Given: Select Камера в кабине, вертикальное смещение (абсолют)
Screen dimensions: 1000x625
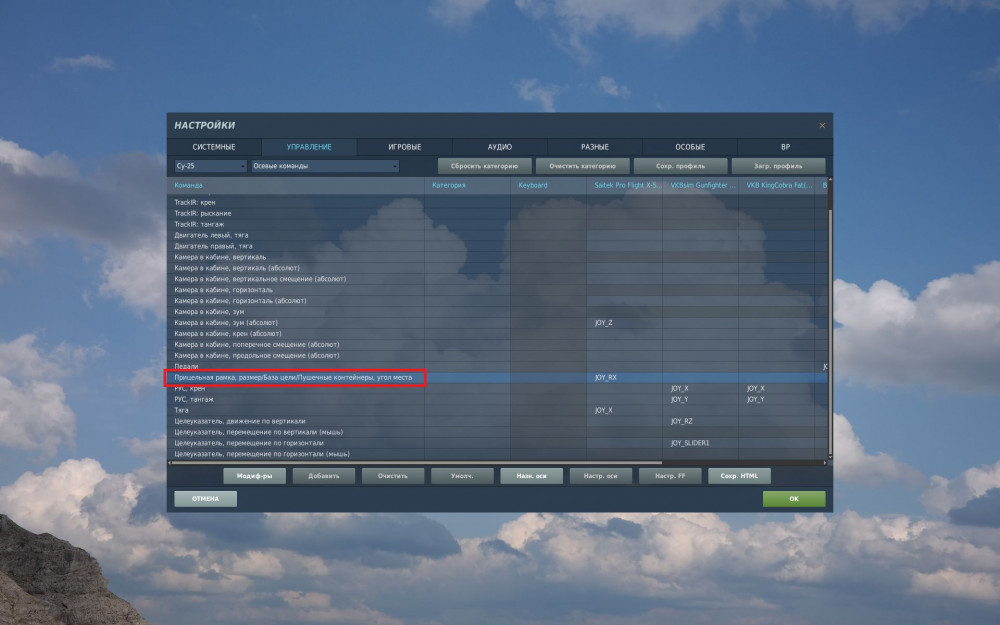Looking at the screenshot, I should pyautogui.click(x=497, y=279).
